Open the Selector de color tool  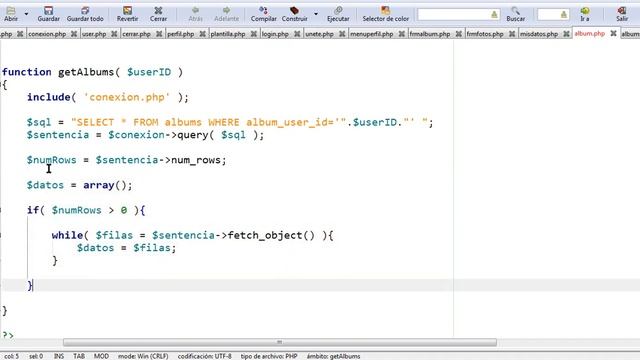tap(385, 14)
